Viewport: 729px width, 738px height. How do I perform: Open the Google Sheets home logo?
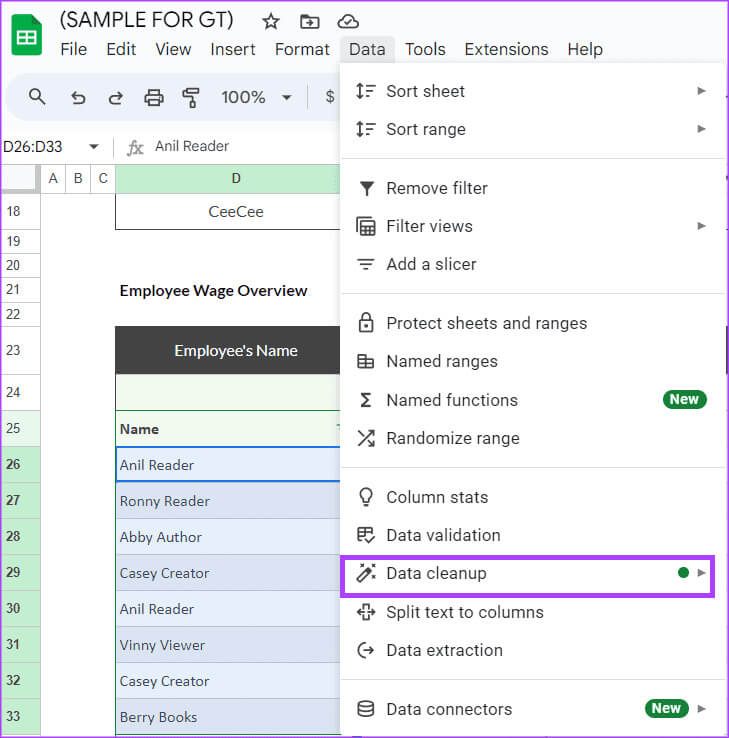coord(26,36)
